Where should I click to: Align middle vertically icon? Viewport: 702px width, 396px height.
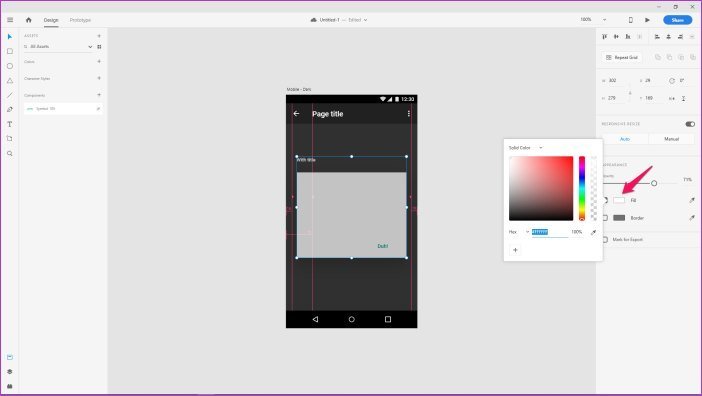click(x=616, y=37)
